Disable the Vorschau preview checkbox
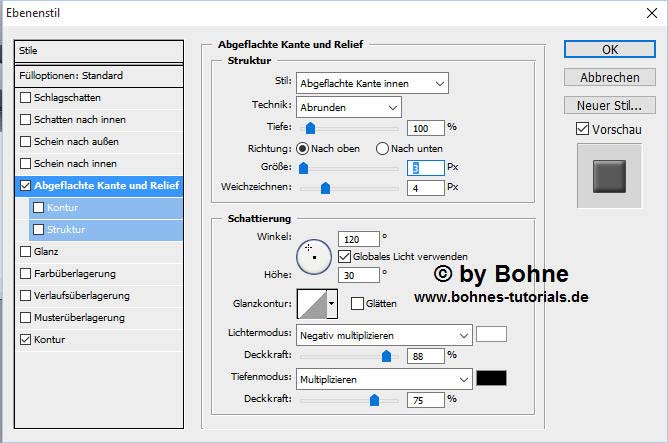Image resolution: width=668 pixels, height=443 pixels. (x=583, y=130)
